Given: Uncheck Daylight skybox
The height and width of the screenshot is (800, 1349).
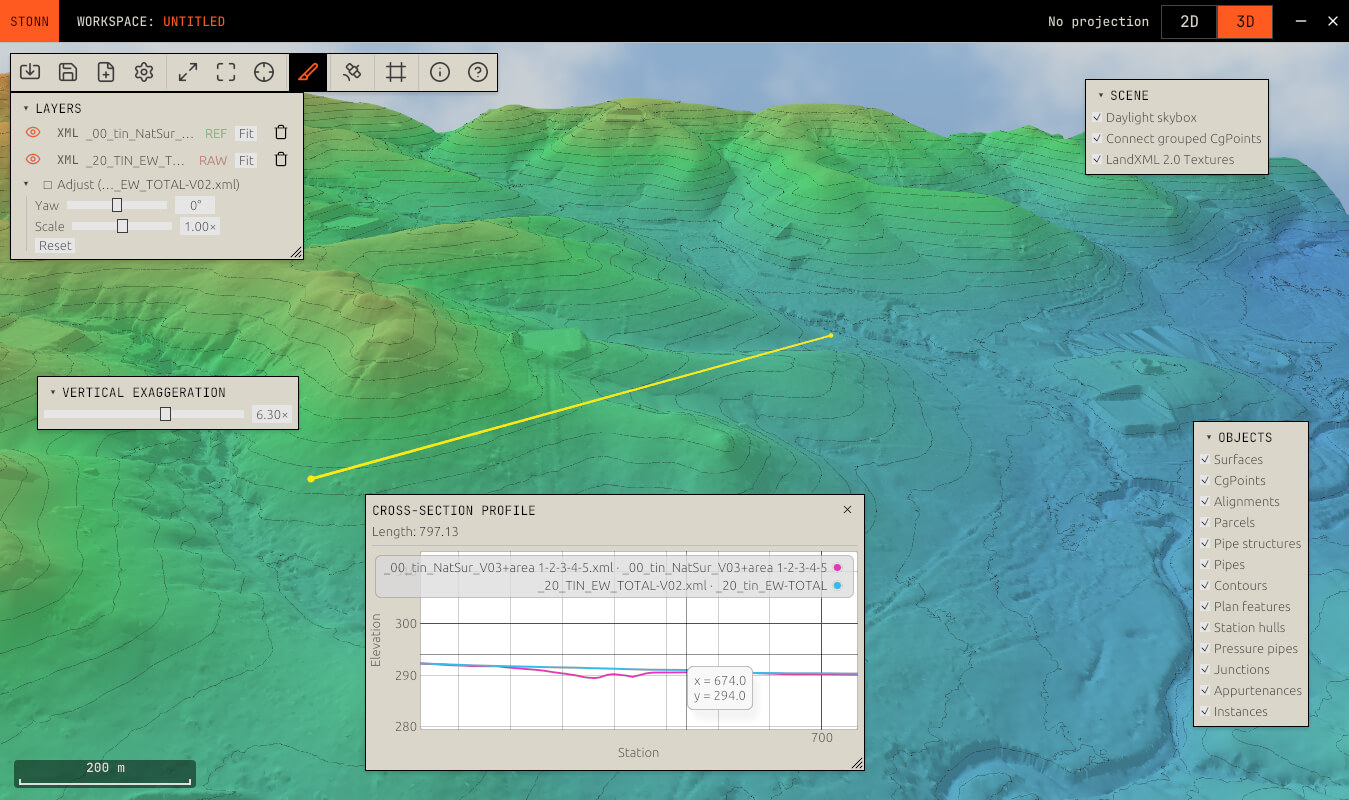Looking at the screenshot, I should point(1097,118).
